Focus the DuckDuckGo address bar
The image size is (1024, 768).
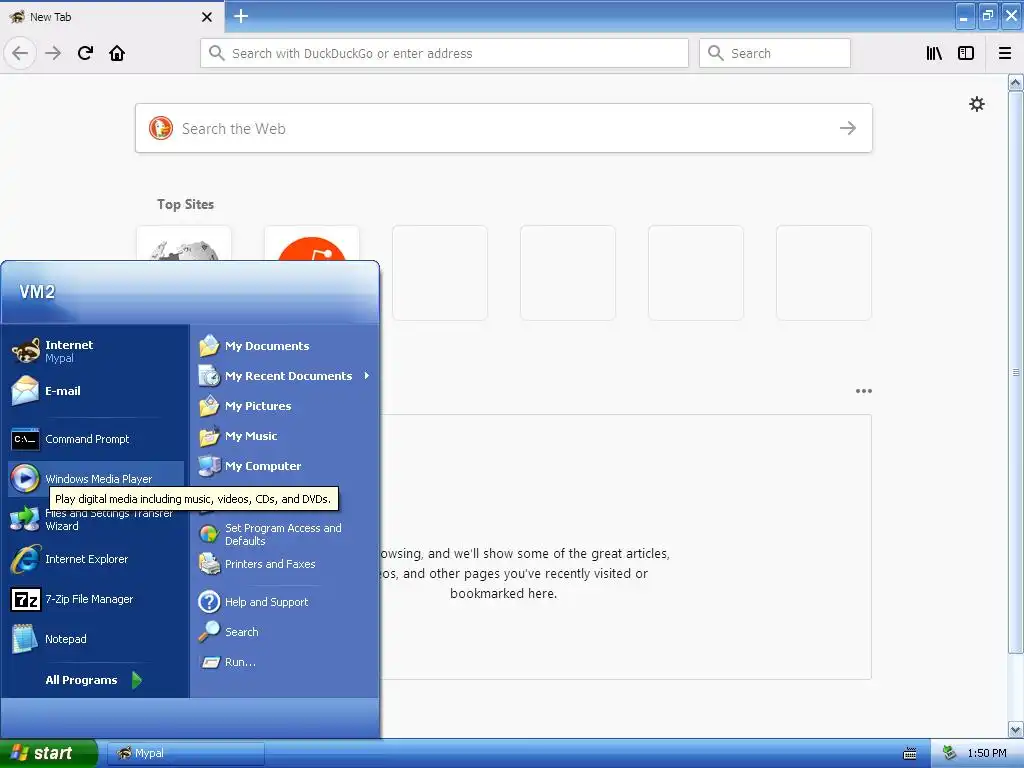coord(444,53)
